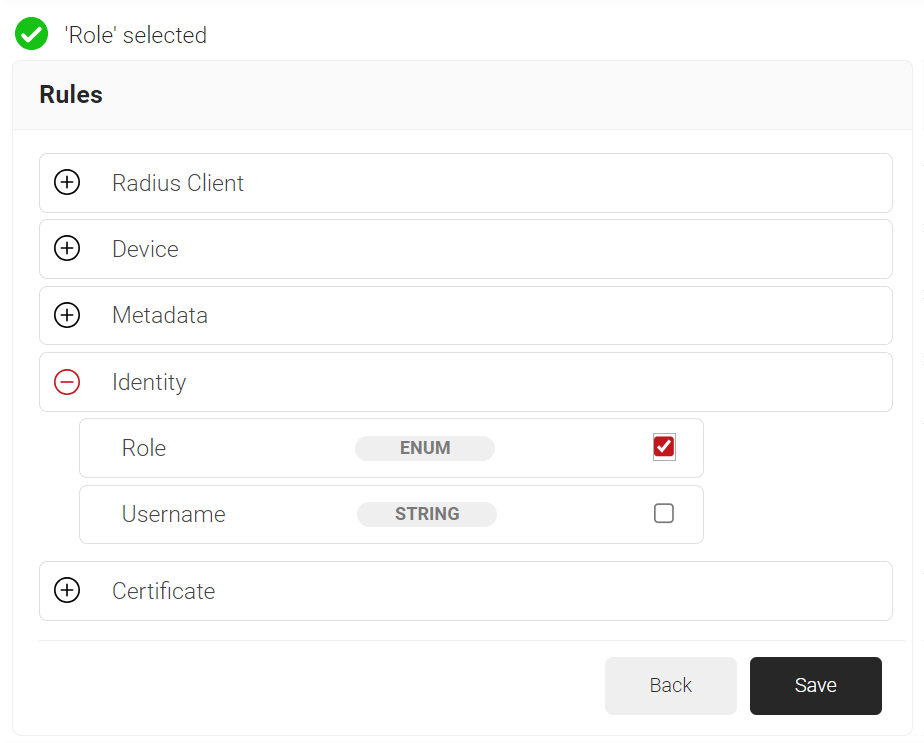
Task: Save the selected rules
Action: (x=815, y=685)
